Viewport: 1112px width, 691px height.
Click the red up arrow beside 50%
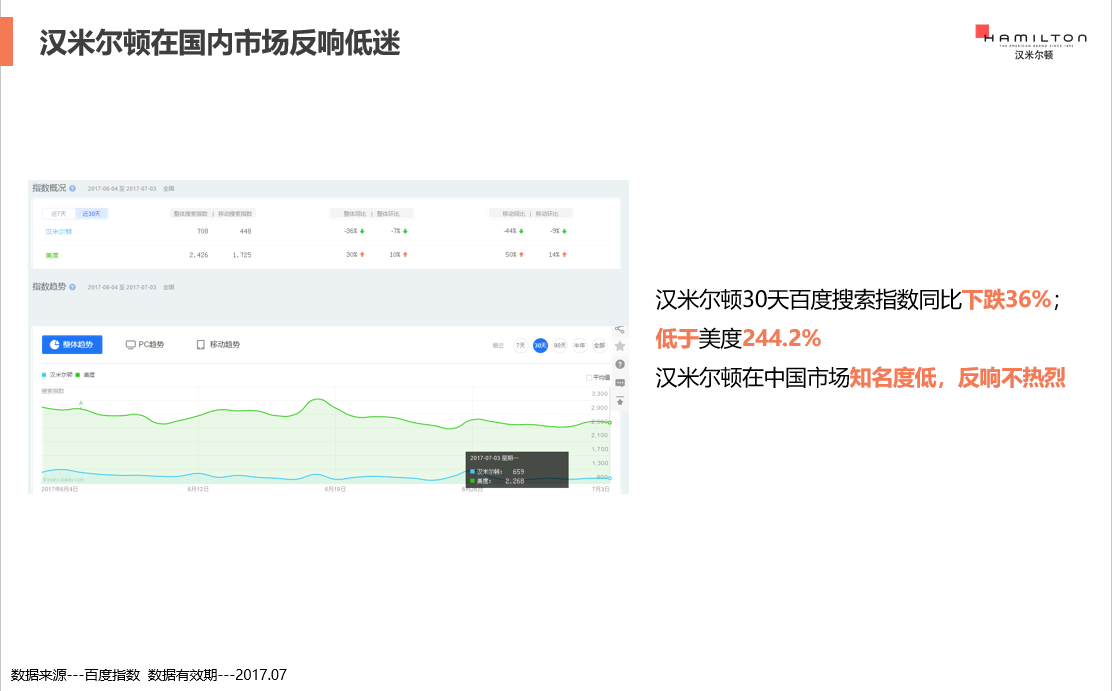521,255
